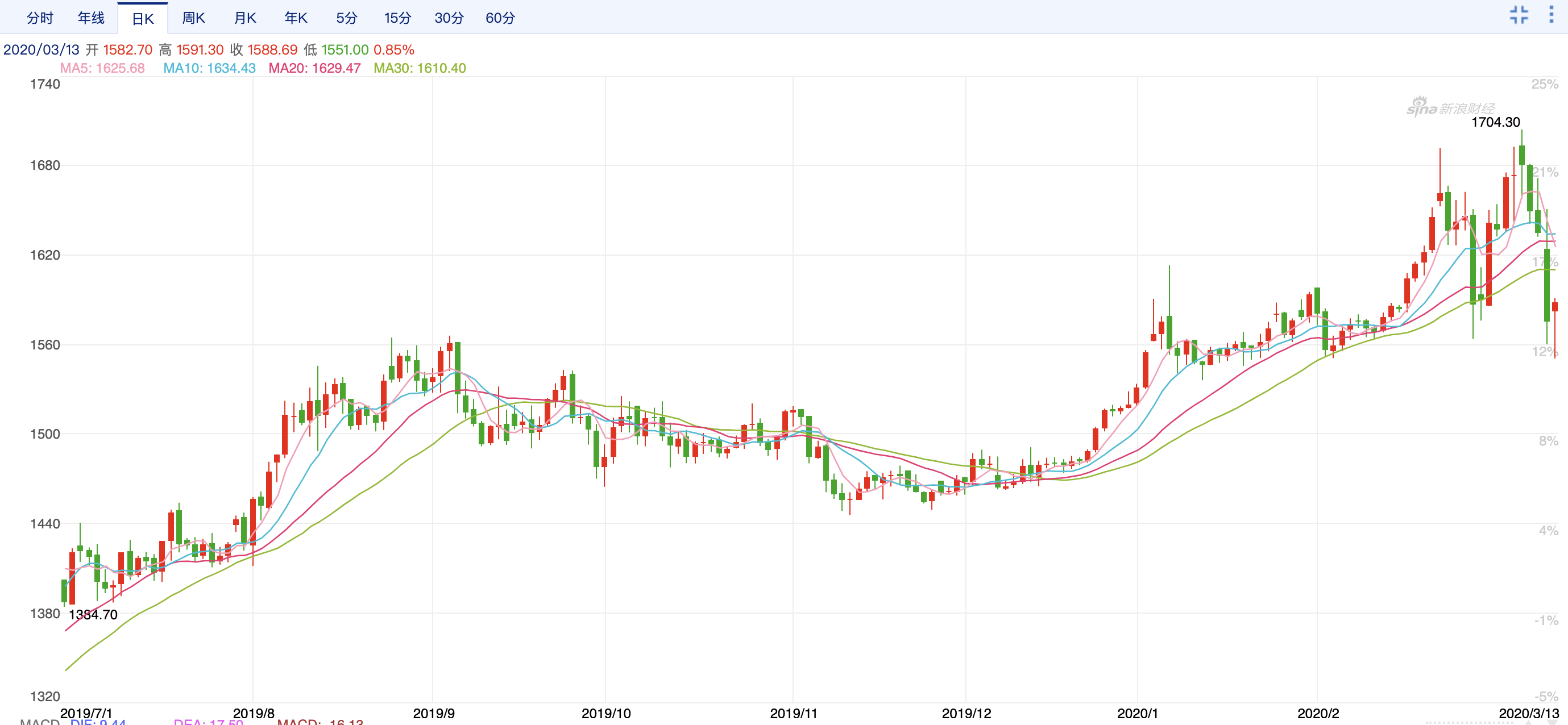Click the 2019/8 date axis label
The image size is (1568, 725).
[x=254, y=714]
